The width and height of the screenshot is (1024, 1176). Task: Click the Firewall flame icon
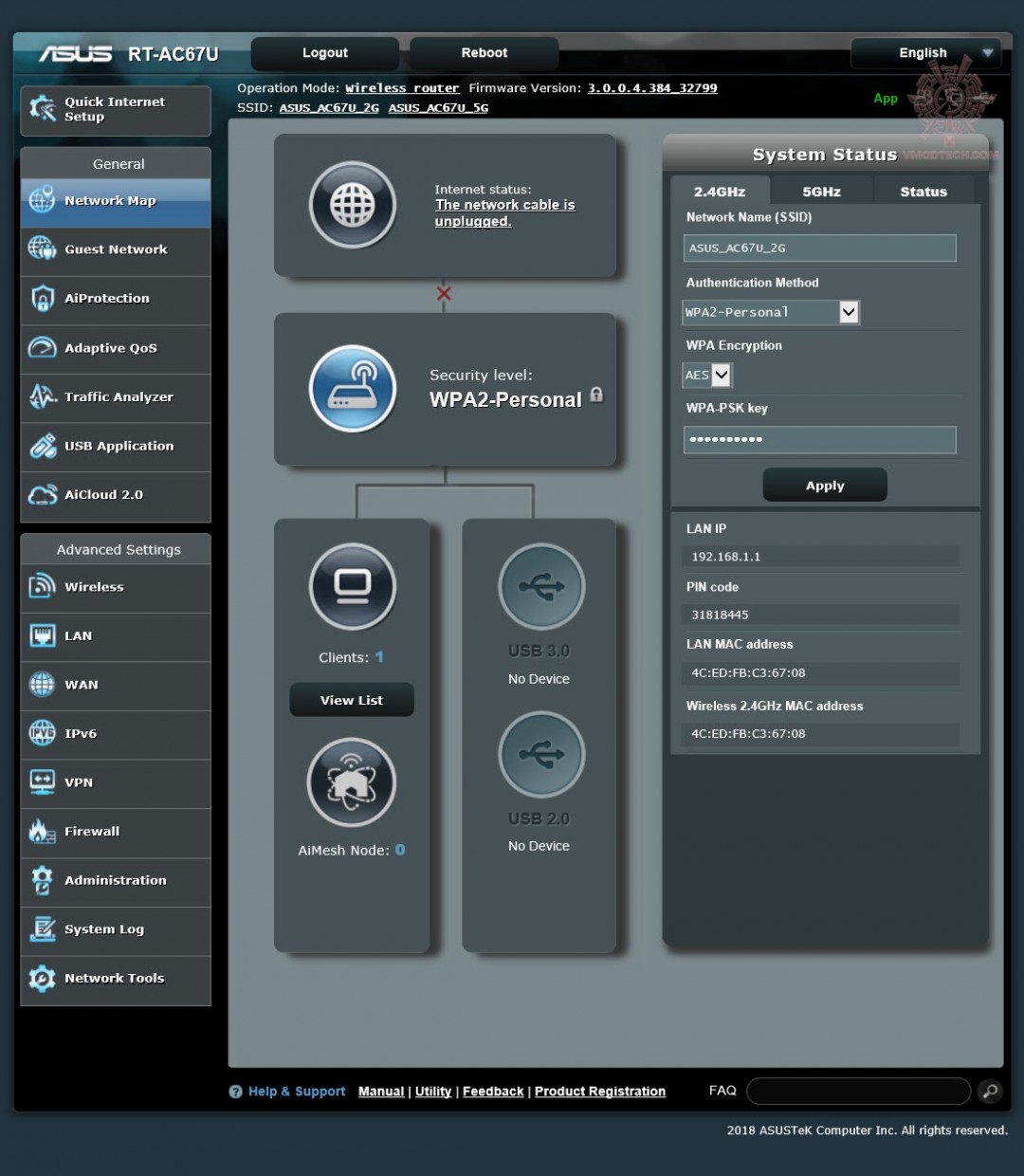click(x=43, y=831)
